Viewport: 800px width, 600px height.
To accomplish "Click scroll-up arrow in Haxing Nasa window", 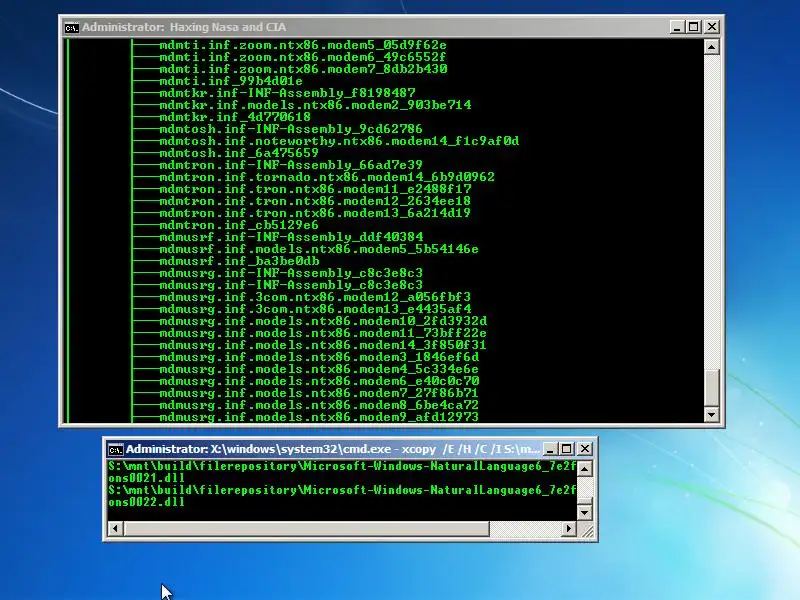I will (711, 47).
